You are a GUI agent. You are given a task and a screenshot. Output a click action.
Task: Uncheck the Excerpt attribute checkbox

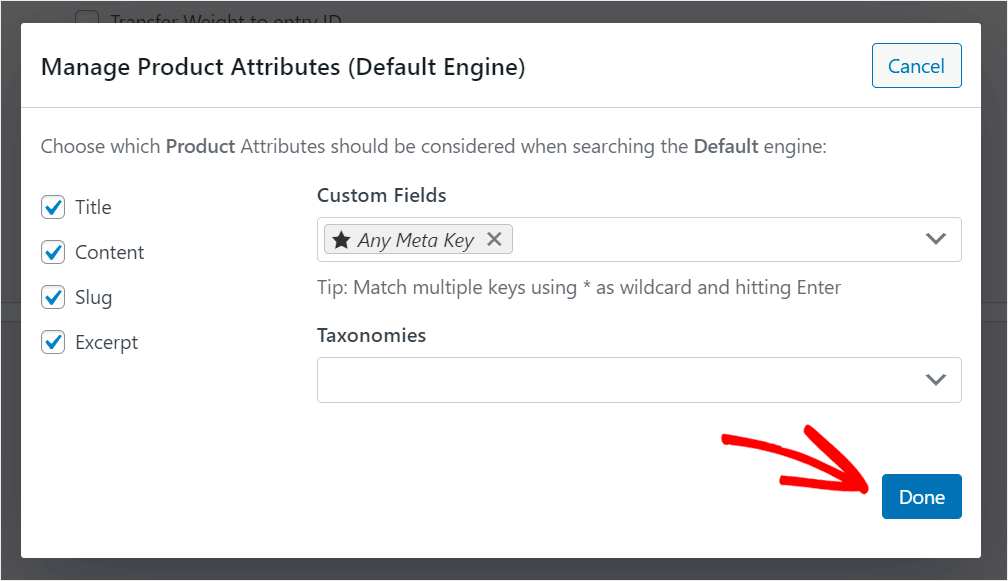(53, 342)
